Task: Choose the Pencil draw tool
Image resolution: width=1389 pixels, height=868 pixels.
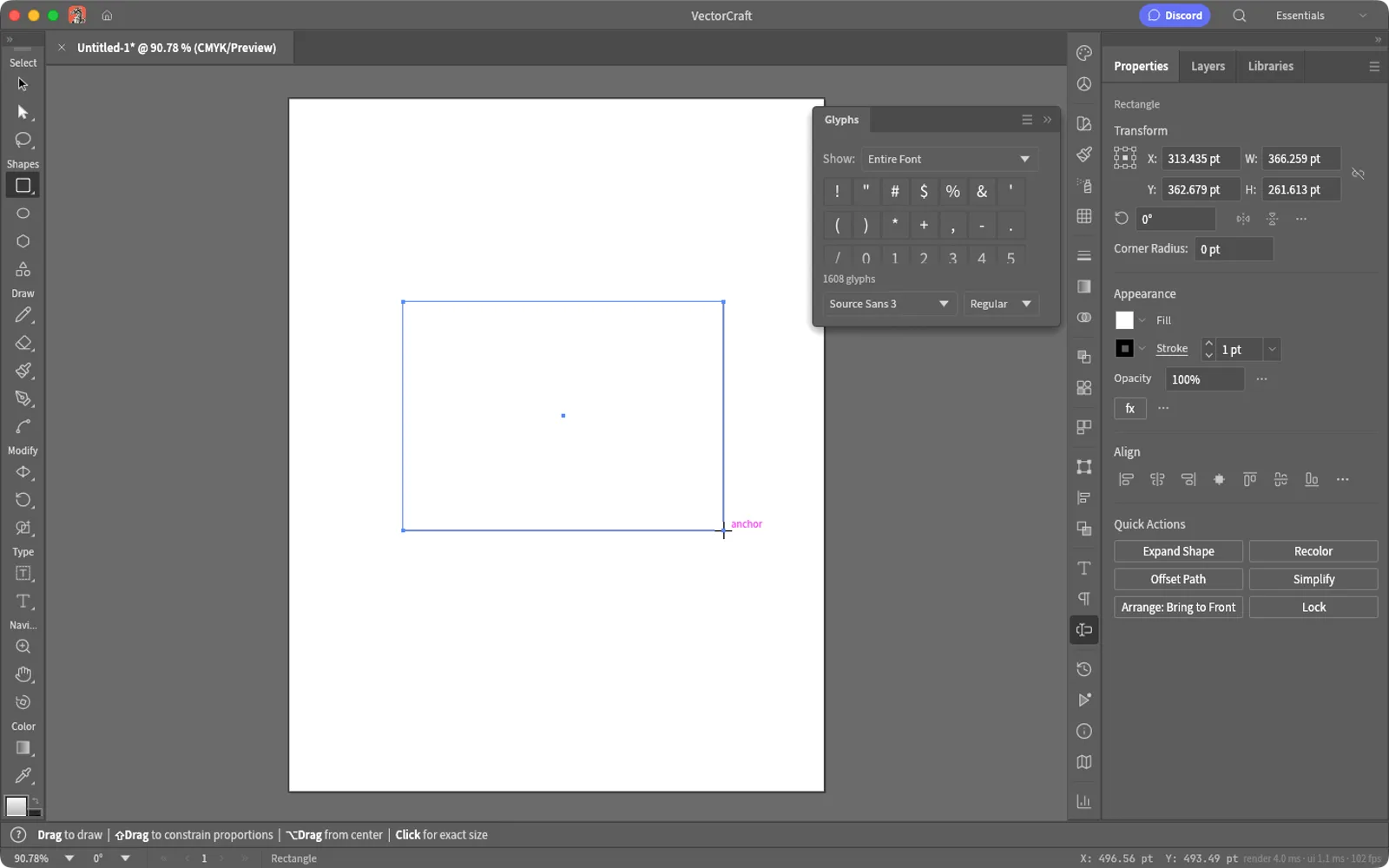Action: click(x=23, y=315)
